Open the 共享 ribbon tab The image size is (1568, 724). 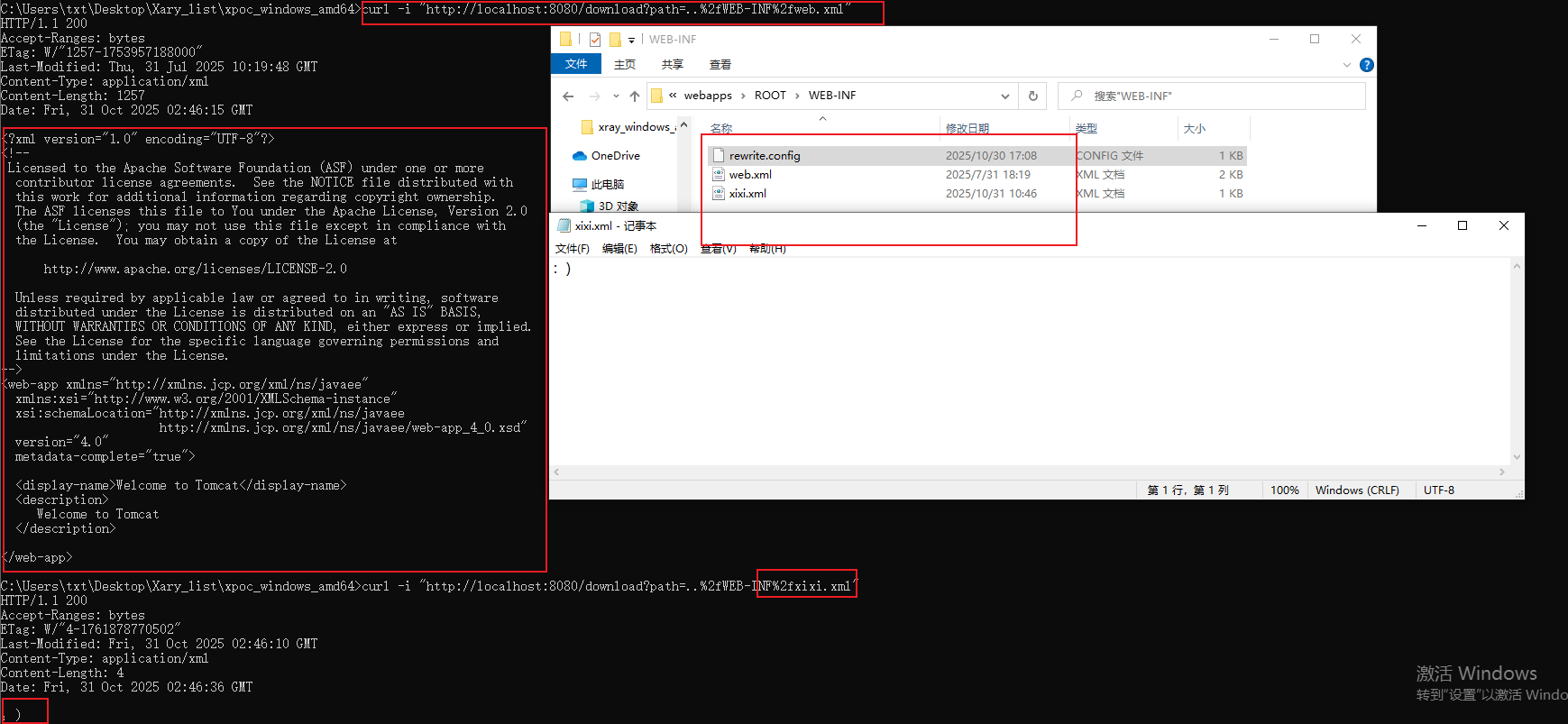pyautogui.click(x=673, y=65)
